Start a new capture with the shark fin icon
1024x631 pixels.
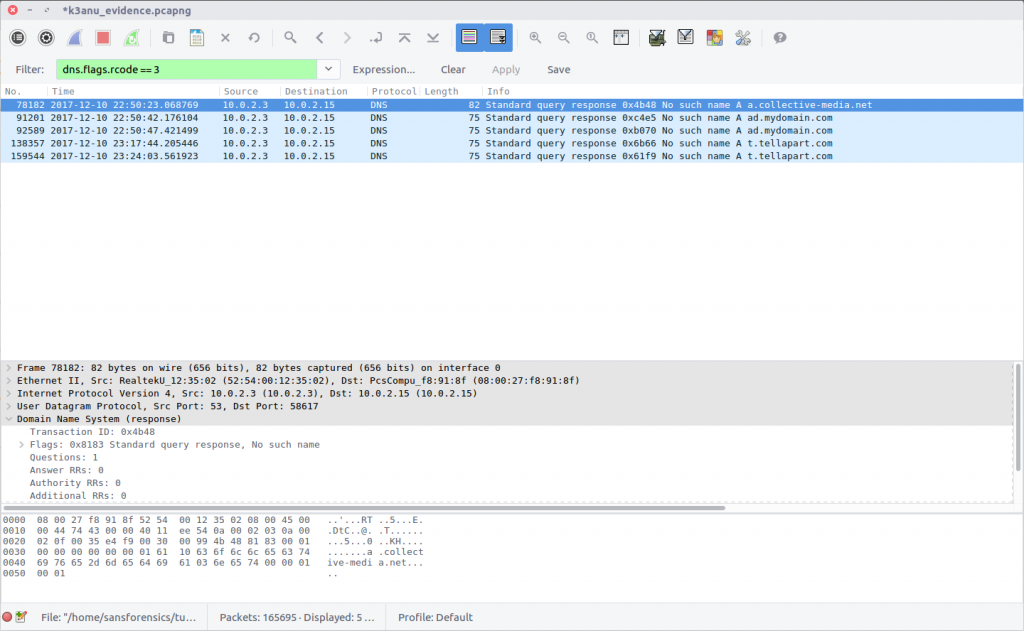(x=74, y=38)
